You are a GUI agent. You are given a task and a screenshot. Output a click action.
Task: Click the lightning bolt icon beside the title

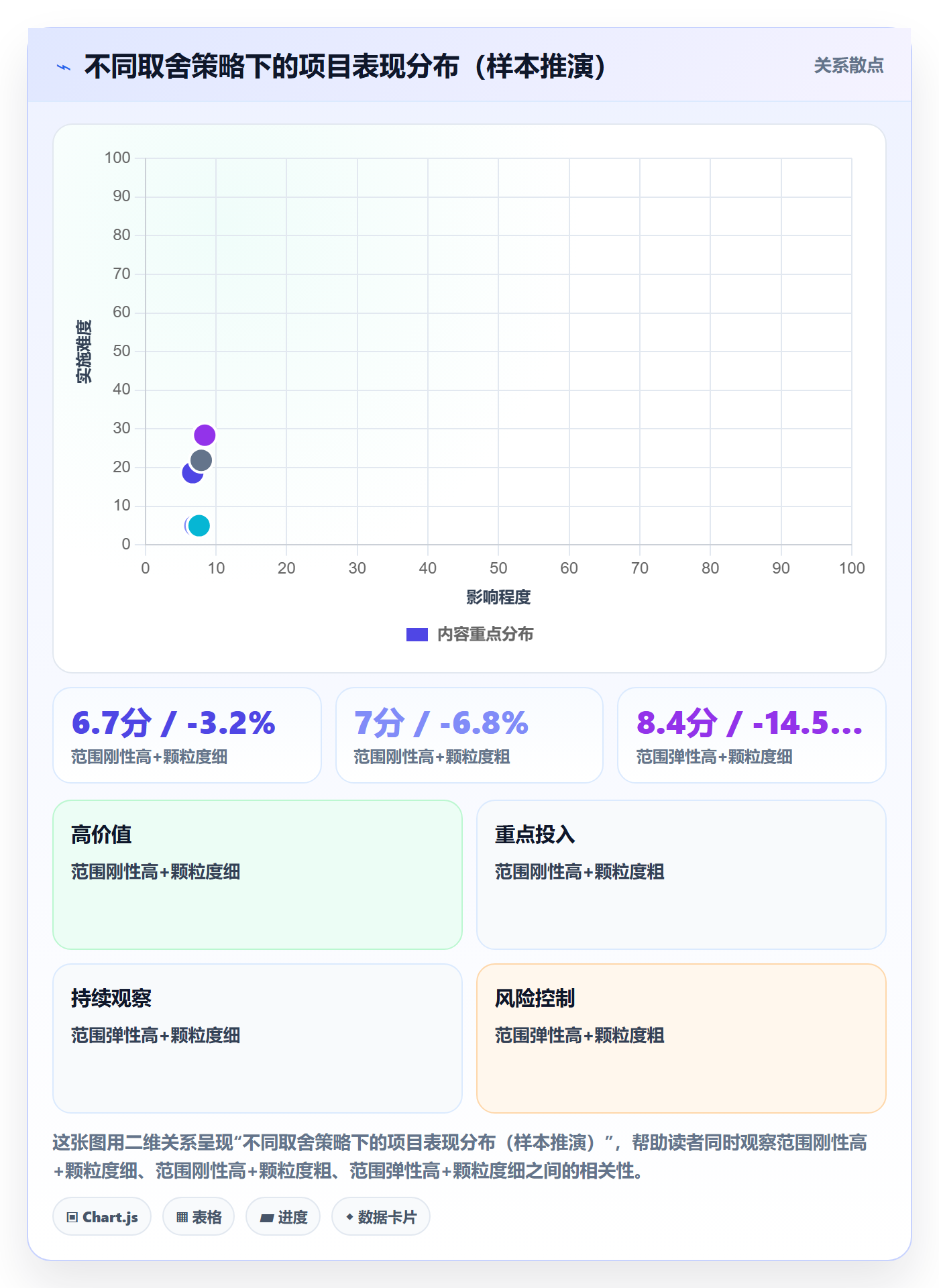coord(64,67)
